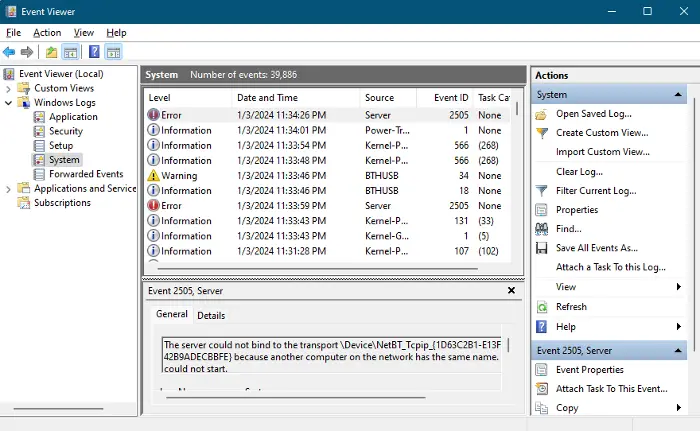Screen dimensions: 700x431
Task: Close the Event 2505 preview pane
Action: 512,290
